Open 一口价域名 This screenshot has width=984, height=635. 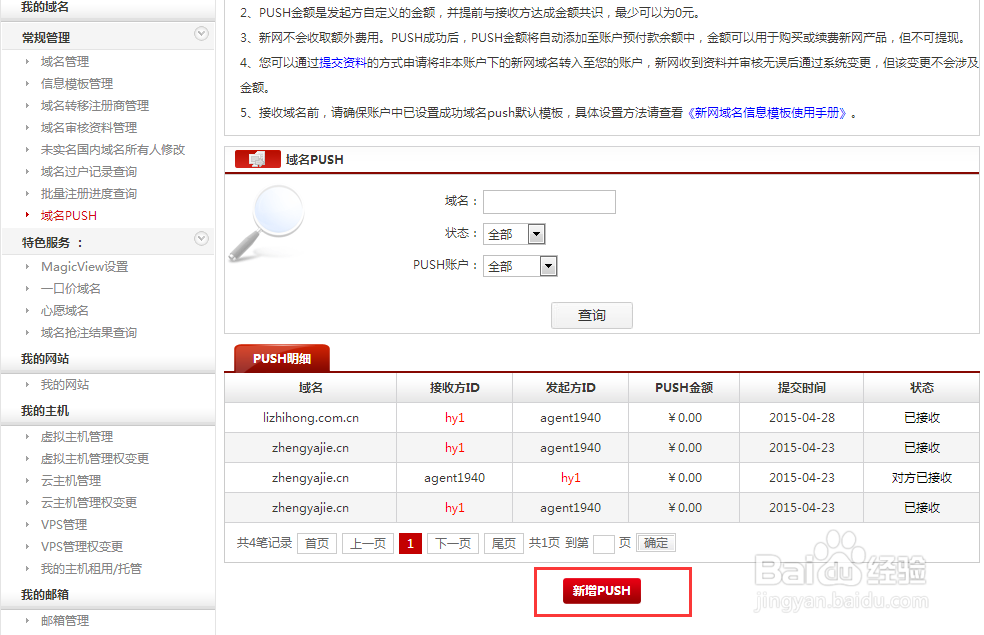70,289
